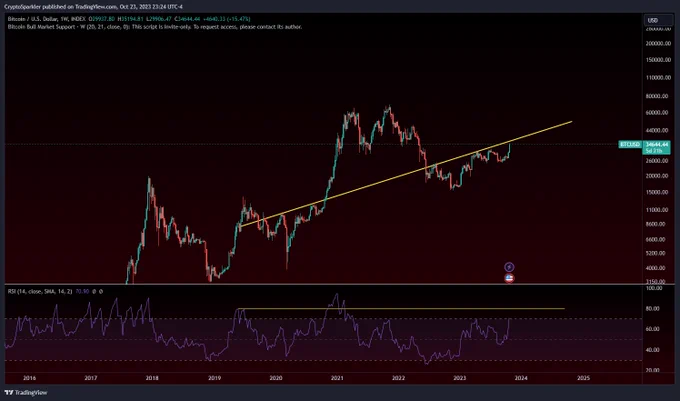Click the 60000.00 price axis label
The width and height of the screenshot is (680, 401).
[658, 112]
